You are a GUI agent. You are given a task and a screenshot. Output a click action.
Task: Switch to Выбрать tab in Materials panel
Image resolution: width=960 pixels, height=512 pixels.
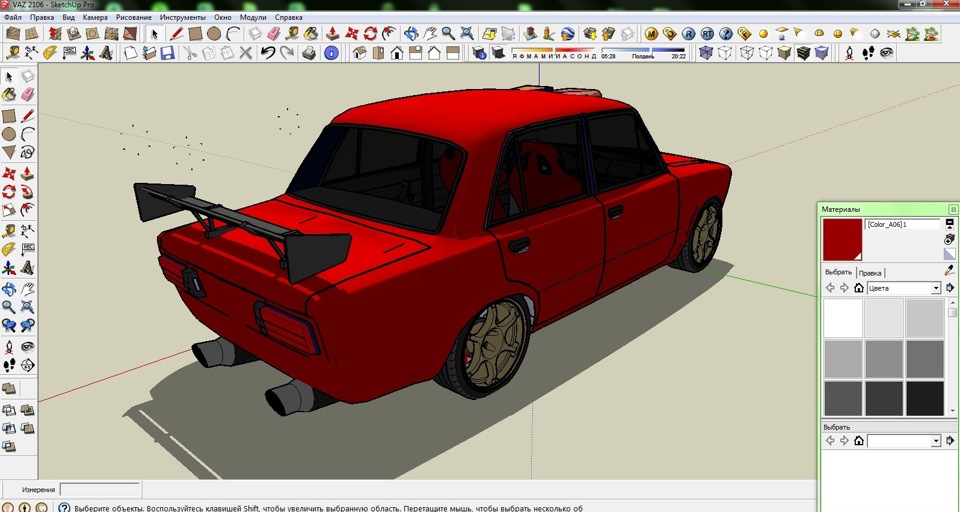click(x=838, y=272)
